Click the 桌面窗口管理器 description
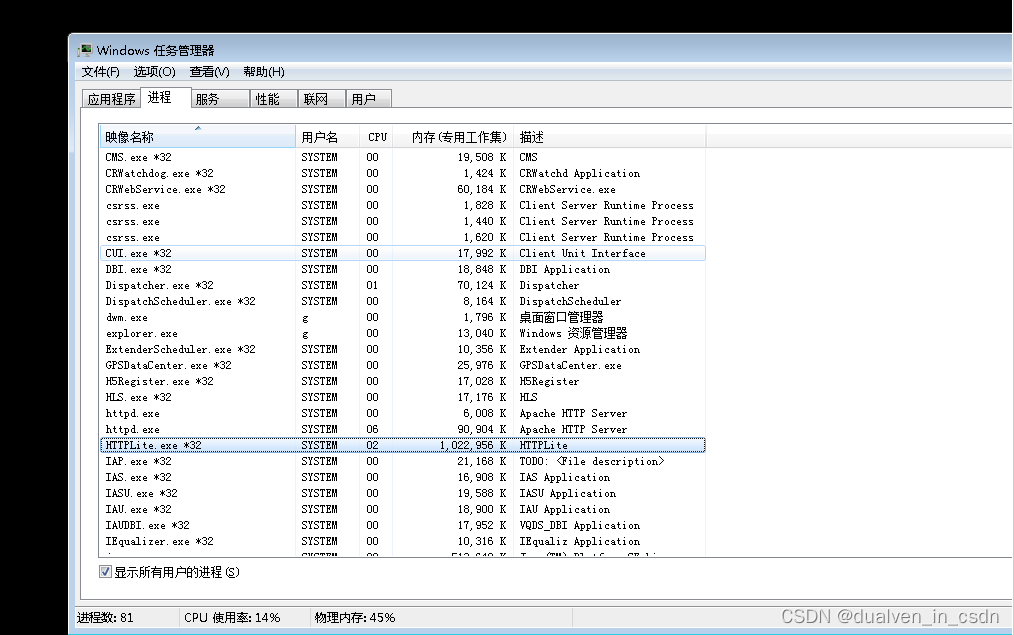 click(561, 318)
